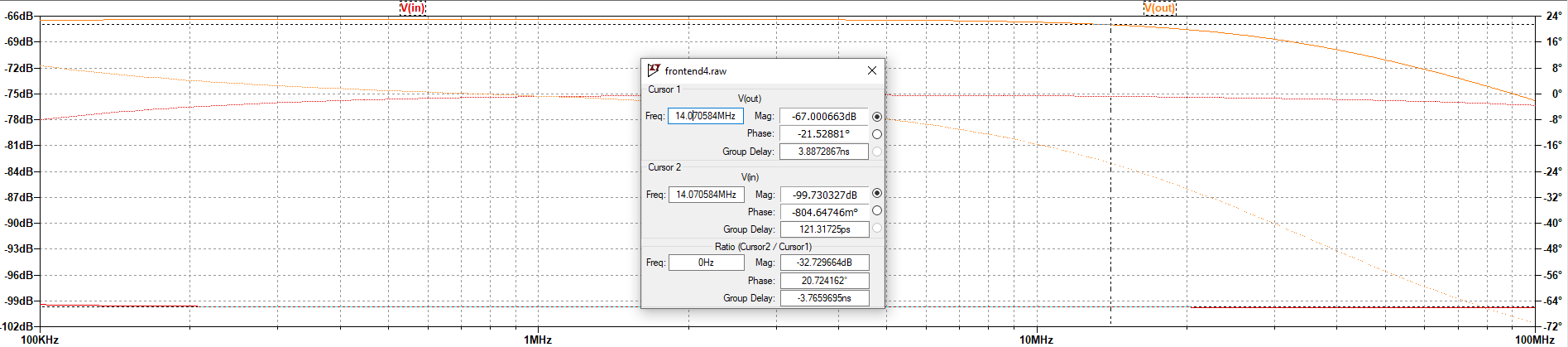Image resolution: width=1568 pixels, height=347 pixels.
Task: Click the V(out) heading under Cursor 1
Action: pyautogui.click(x=750, y=99)
